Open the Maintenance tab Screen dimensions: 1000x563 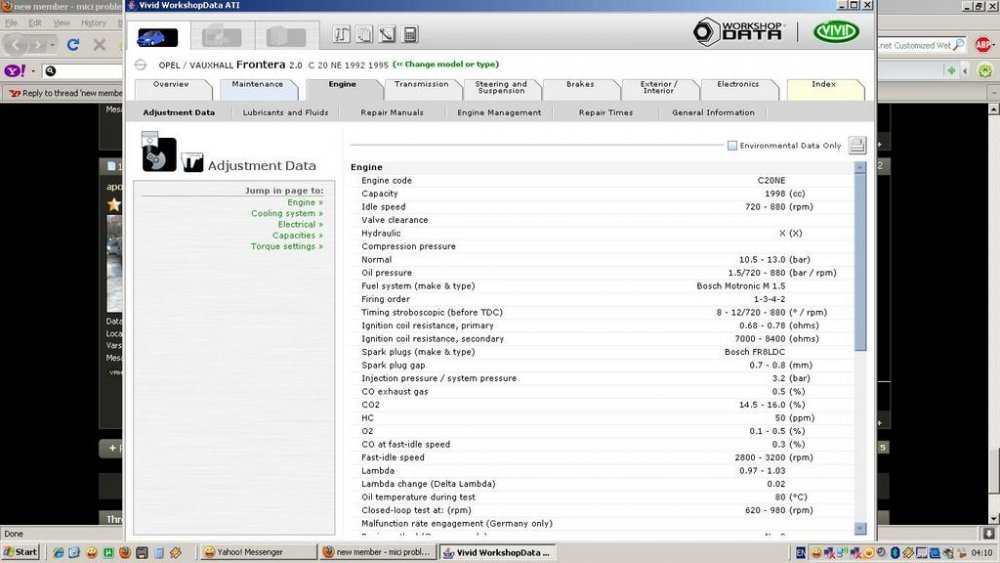click(257, 85)
